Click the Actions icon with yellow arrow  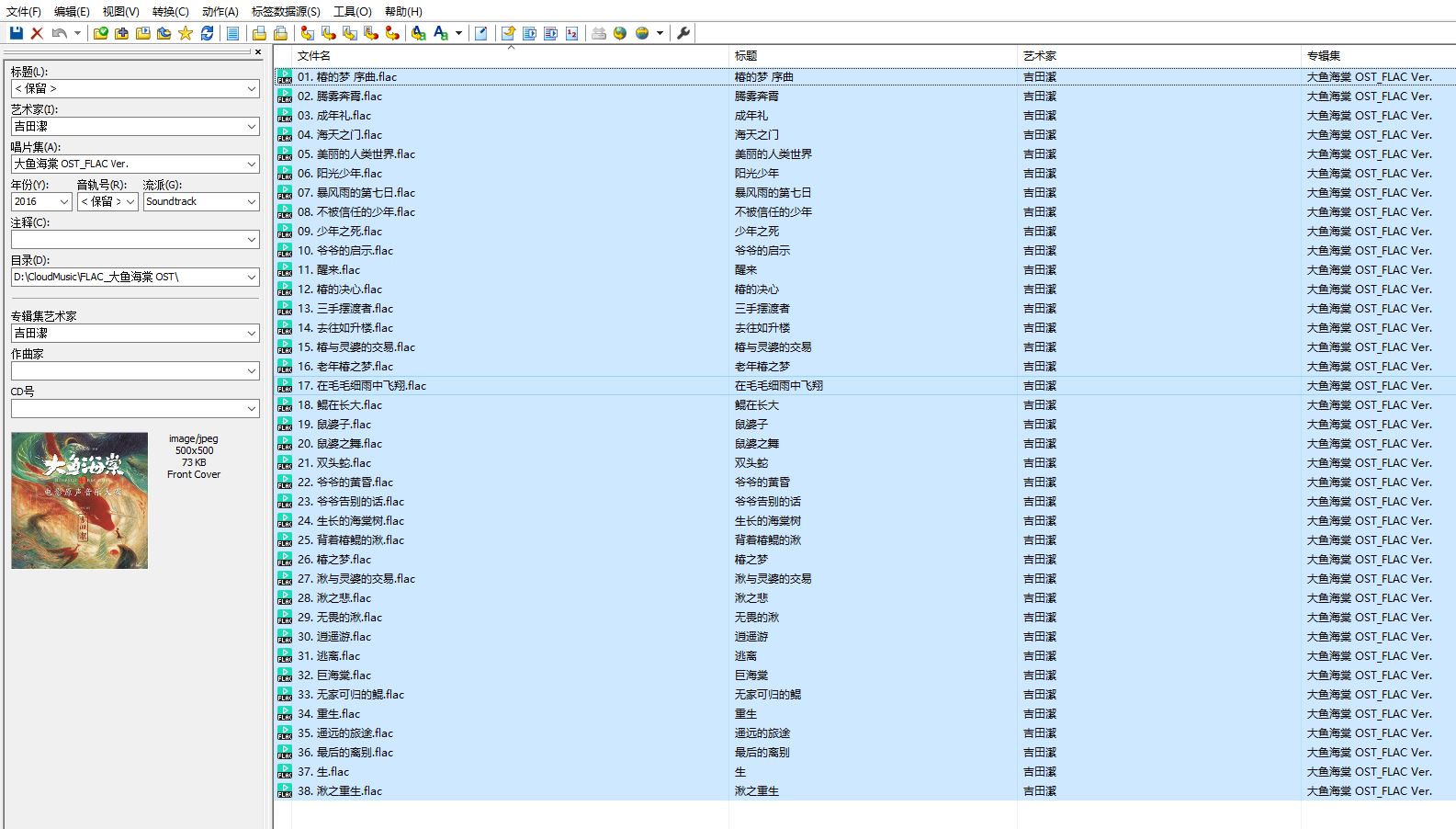[418, 33]
